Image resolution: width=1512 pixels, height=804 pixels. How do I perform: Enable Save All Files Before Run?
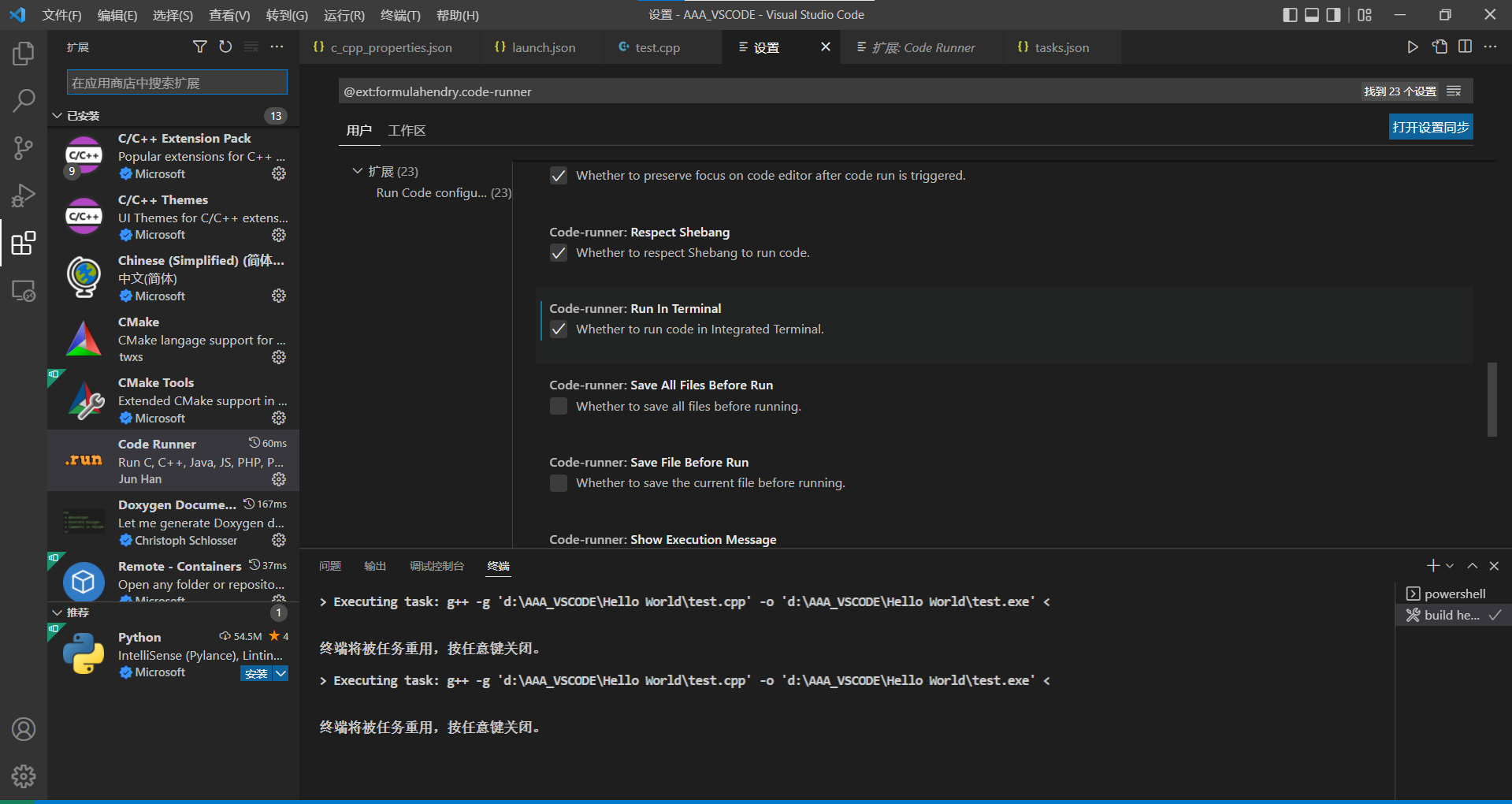coord(559,406)
